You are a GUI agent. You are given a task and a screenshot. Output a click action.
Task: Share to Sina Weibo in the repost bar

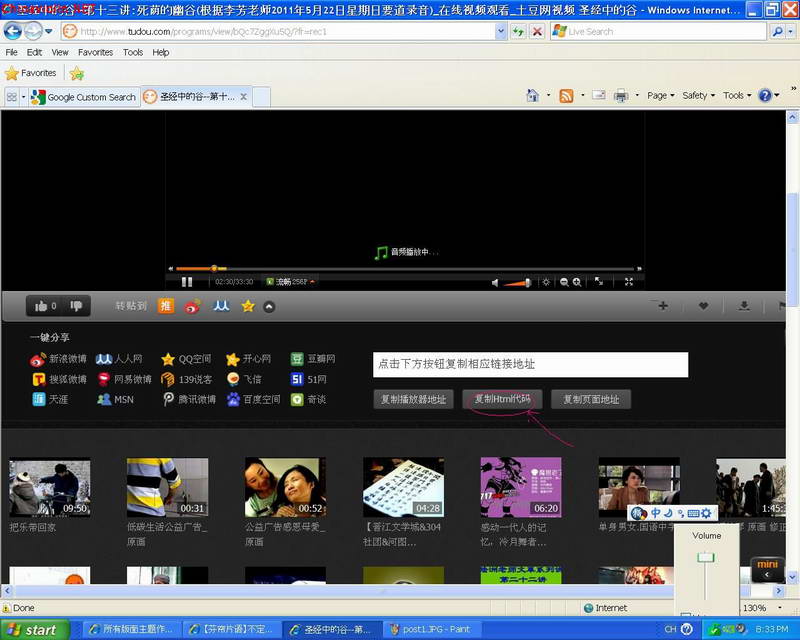(x=192, y=306)
